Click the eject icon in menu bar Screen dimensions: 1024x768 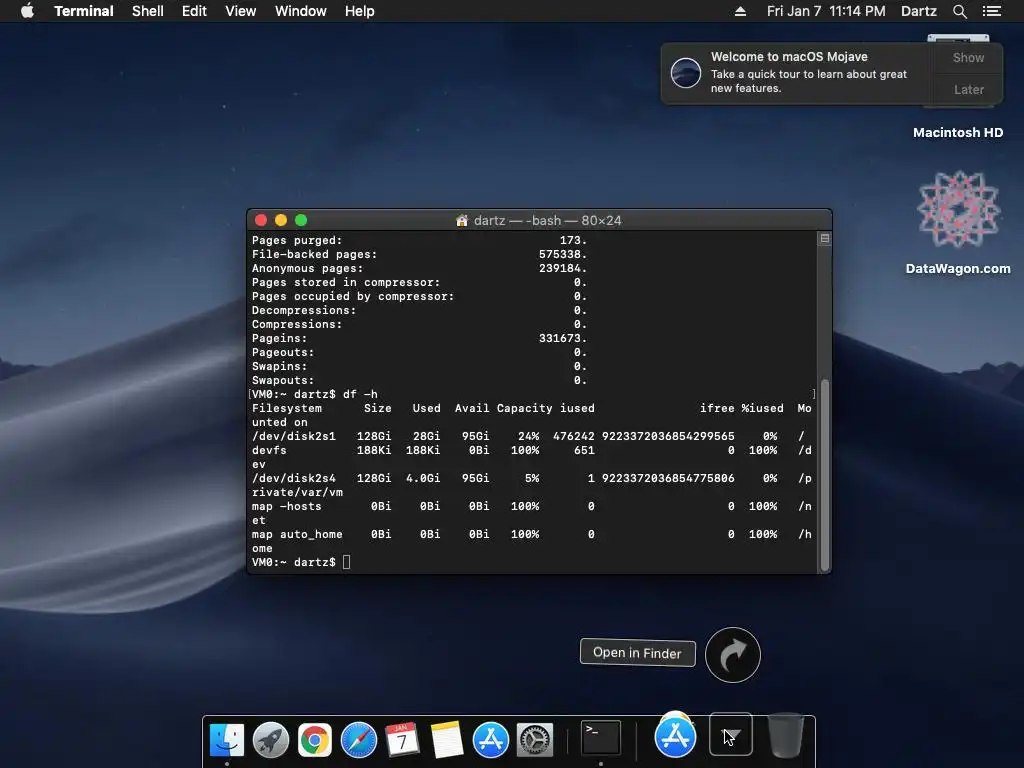coord(740,11)
